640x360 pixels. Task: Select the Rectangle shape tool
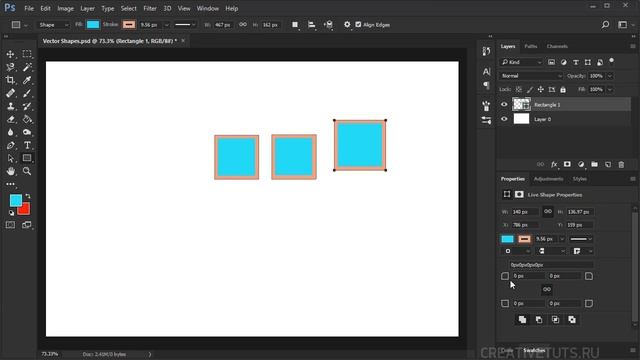27,158
